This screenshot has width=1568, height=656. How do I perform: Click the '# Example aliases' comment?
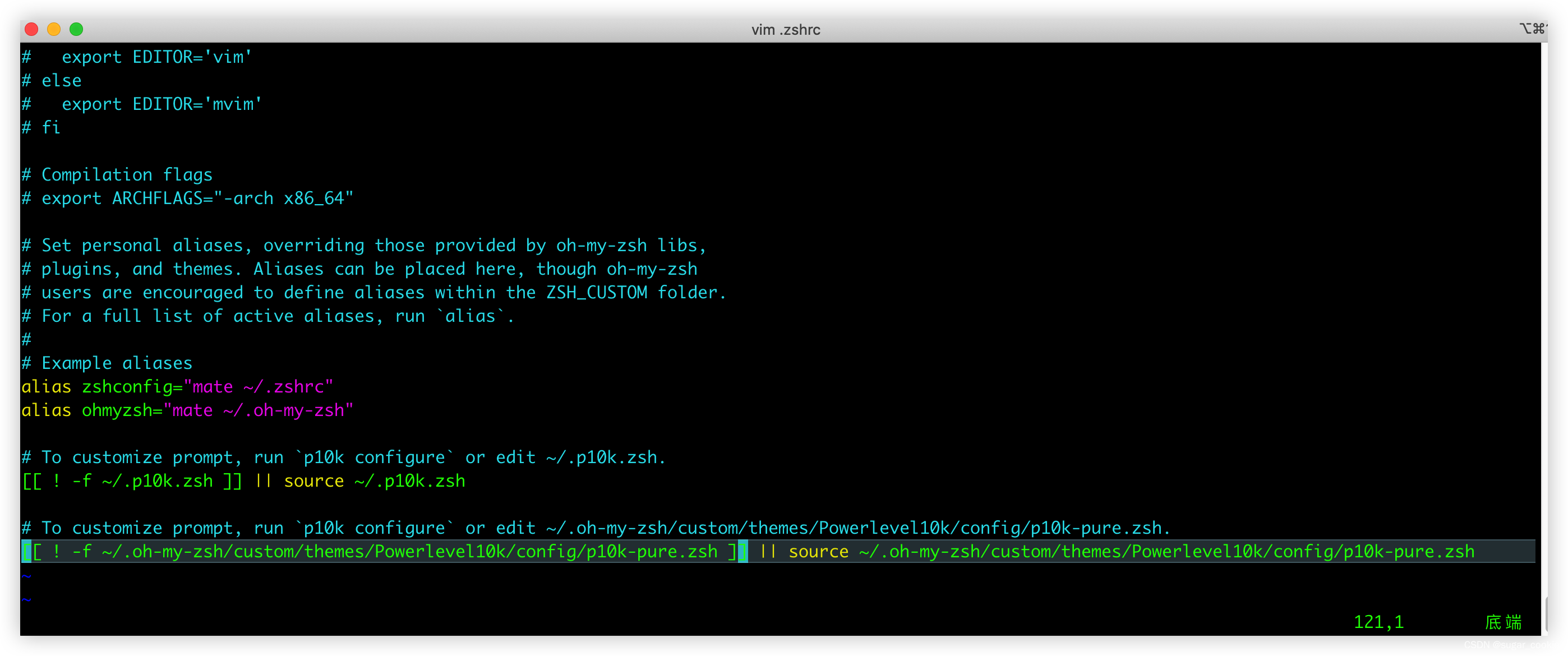click(107, 363)
